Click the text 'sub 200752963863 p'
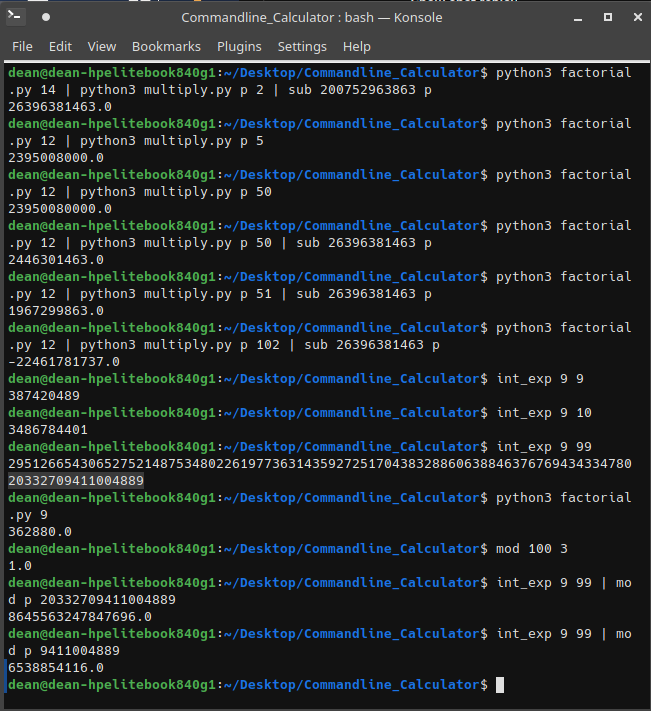The width and height of the screenshot is (651, 711). pyautogui.click(x=360, y=90)
